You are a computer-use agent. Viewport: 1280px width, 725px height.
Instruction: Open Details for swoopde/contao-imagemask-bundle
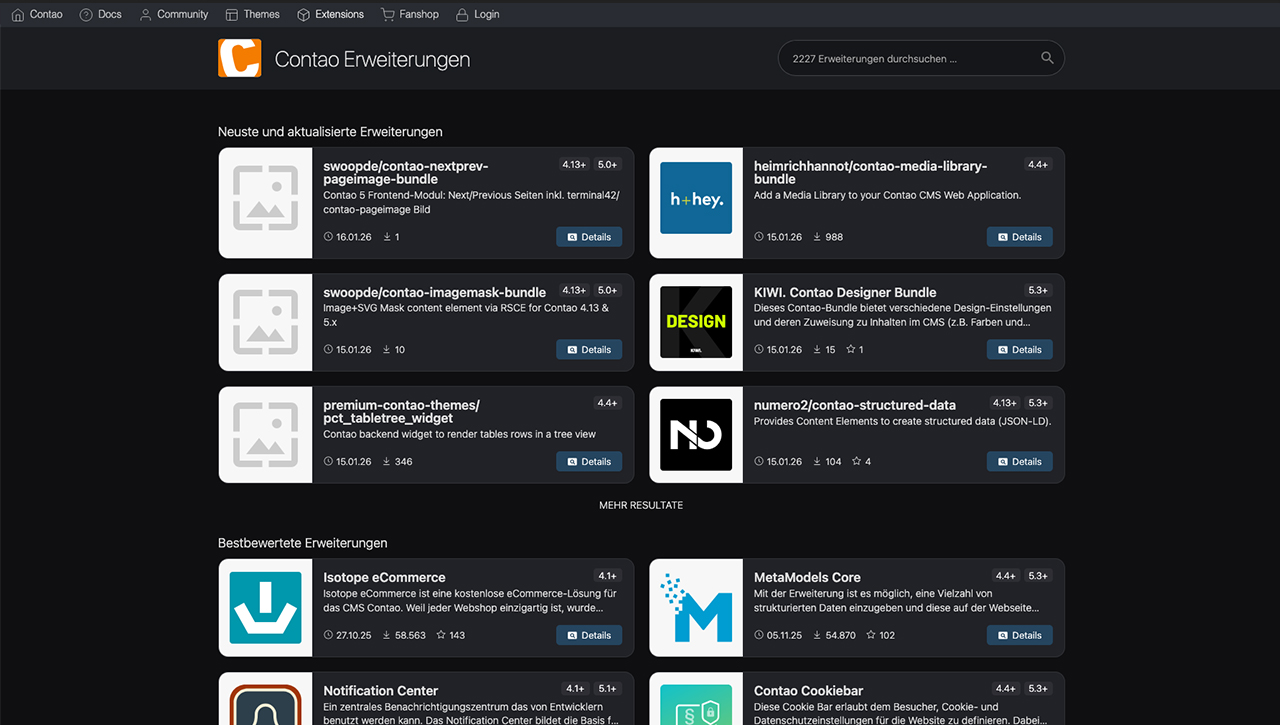589,350
